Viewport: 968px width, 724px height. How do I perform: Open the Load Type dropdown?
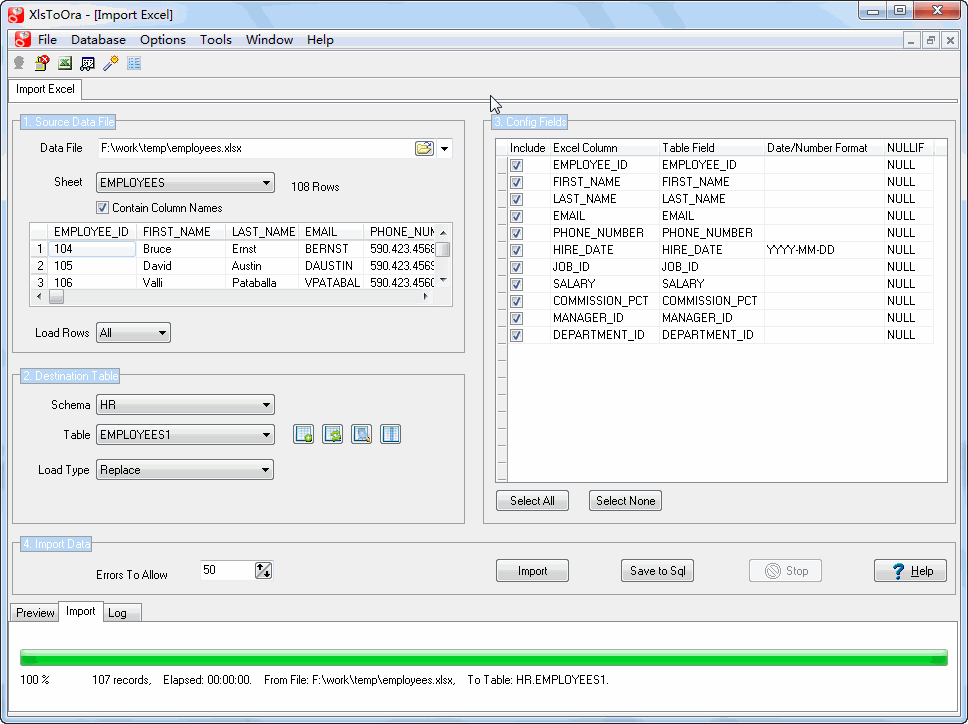[x=185, y=470]
